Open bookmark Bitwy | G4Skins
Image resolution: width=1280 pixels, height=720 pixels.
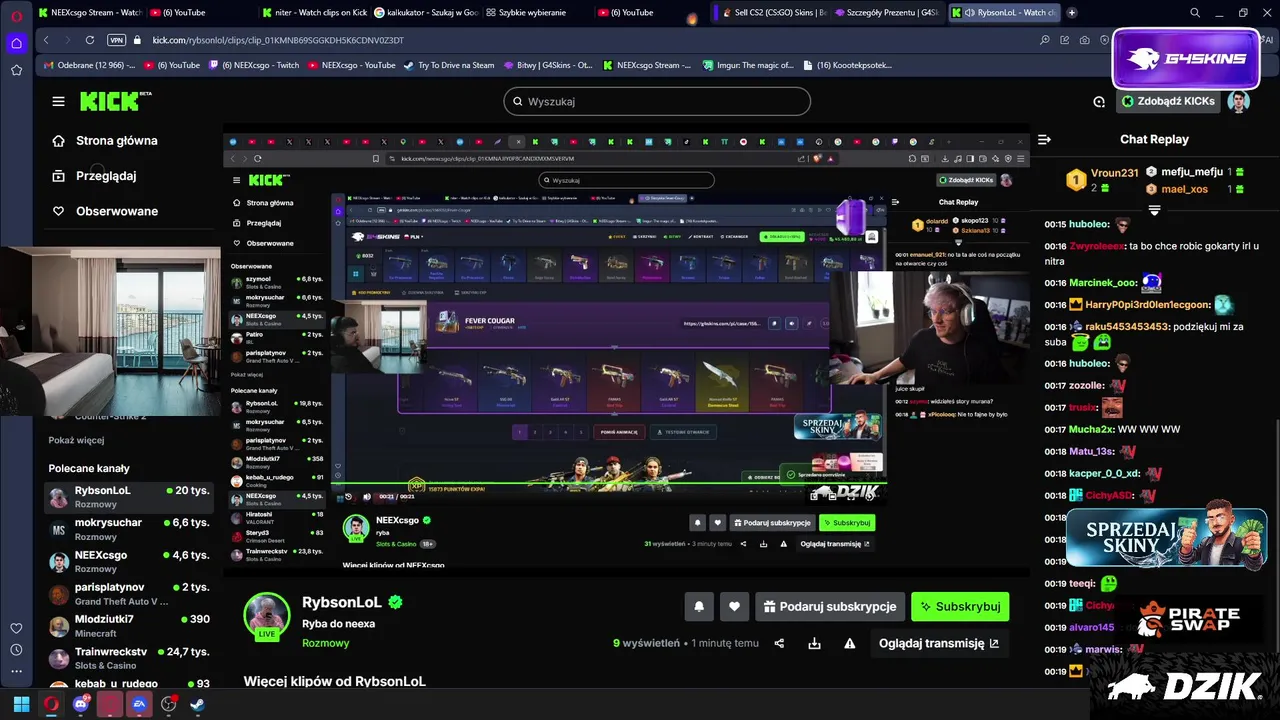click(546, 65)
